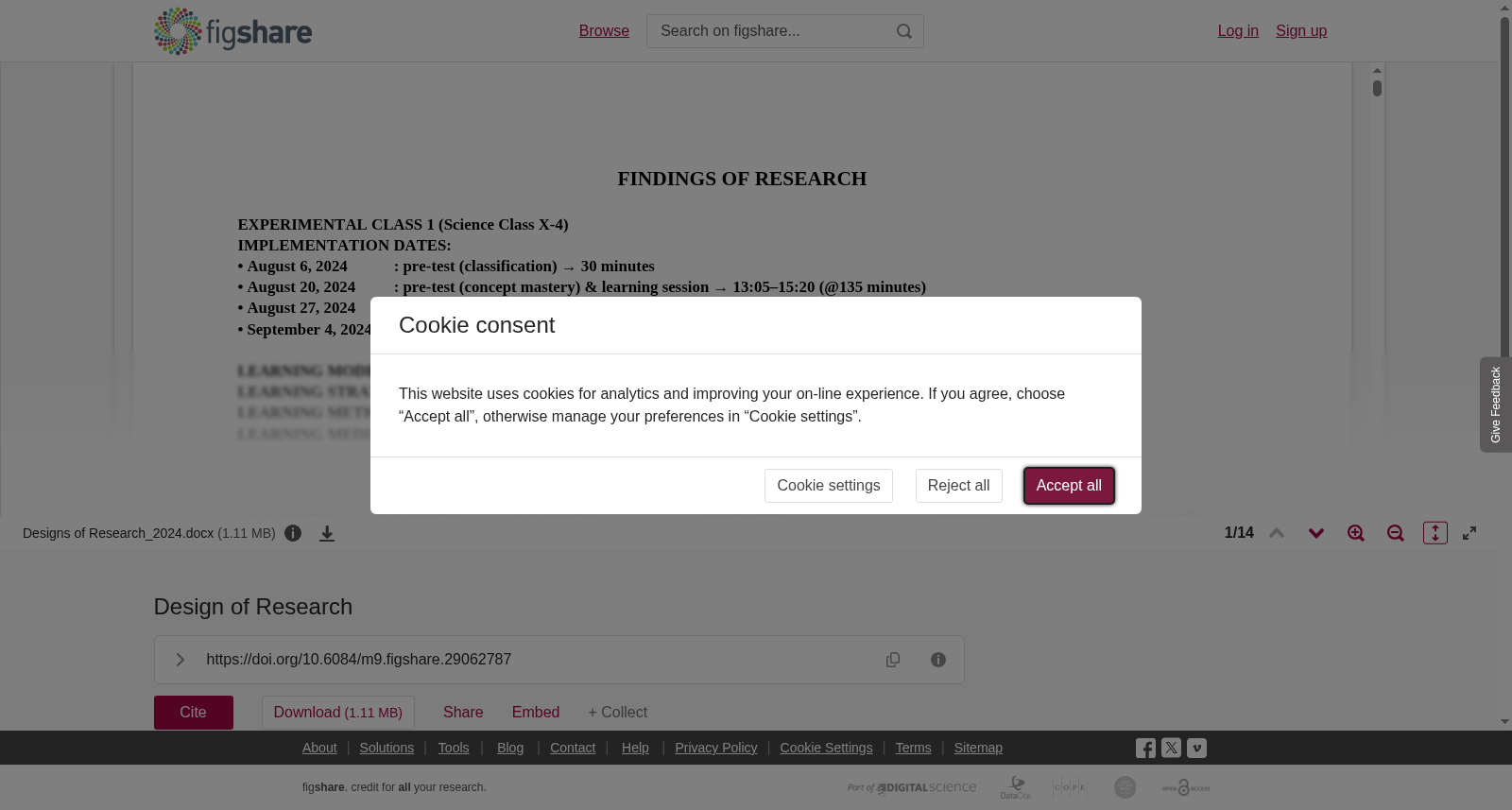Open figshare X (Twitter) page
Image resolution: width=1512 pixels, height=810 pixels.
1171,748
